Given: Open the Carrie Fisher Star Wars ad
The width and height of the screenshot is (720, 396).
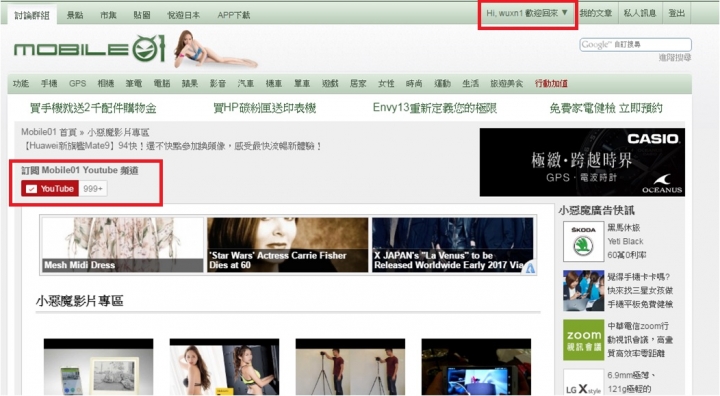Looking at the screenshot, I should pyautogui.click(x=287, y=245).
